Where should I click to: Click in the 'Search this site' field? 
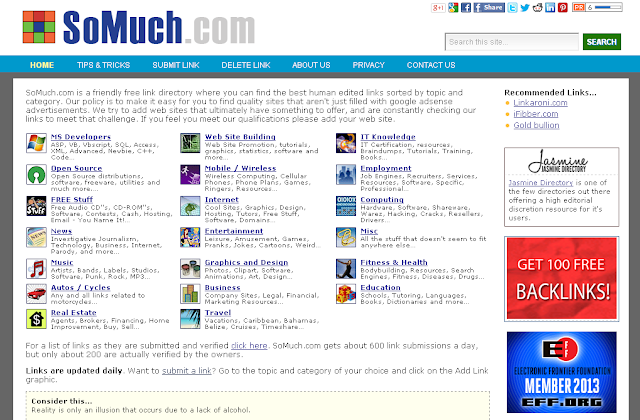512,42
